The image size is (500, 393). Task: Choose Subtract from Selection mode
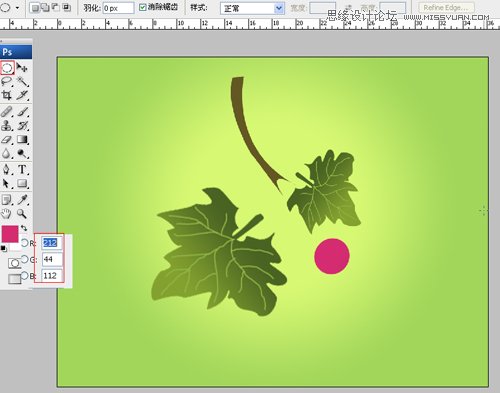point(56,8)
